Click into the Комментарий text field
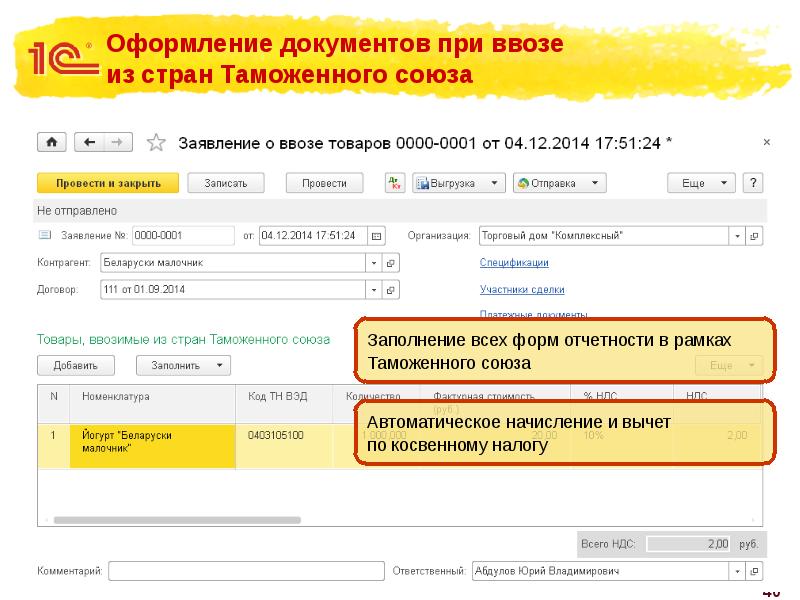Screen dimensions: 800x600 [x=246, y=571]
